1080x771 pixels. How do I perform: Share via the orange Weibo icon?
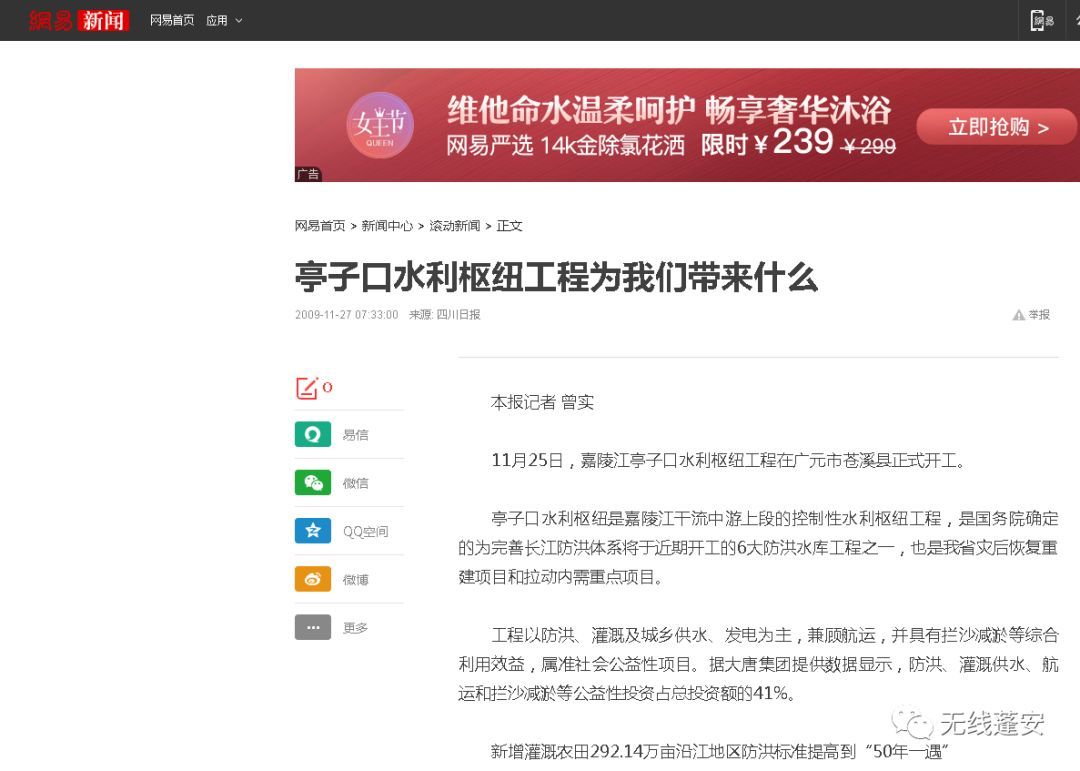click(x=312, y=579)
